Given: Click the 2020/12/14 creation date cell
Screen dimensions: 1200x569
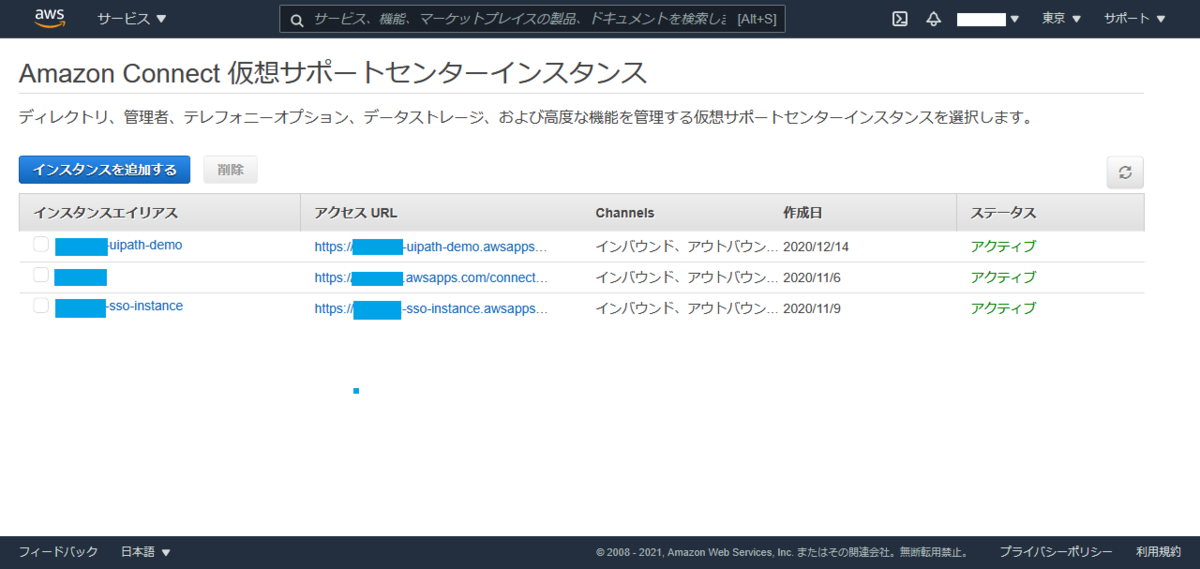Looking at the screenshot, I should (816, 246).
